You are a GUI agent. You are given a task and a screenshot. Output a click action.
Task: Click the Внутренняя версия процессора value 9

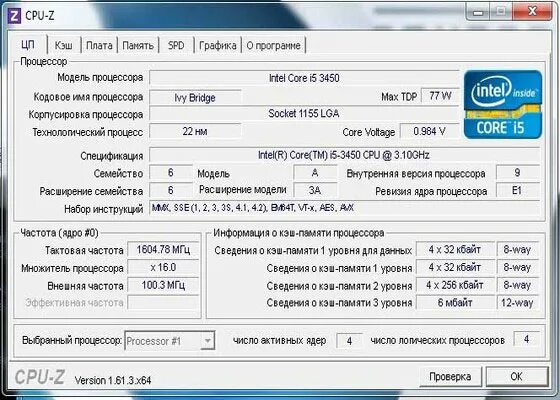[518, 172]
